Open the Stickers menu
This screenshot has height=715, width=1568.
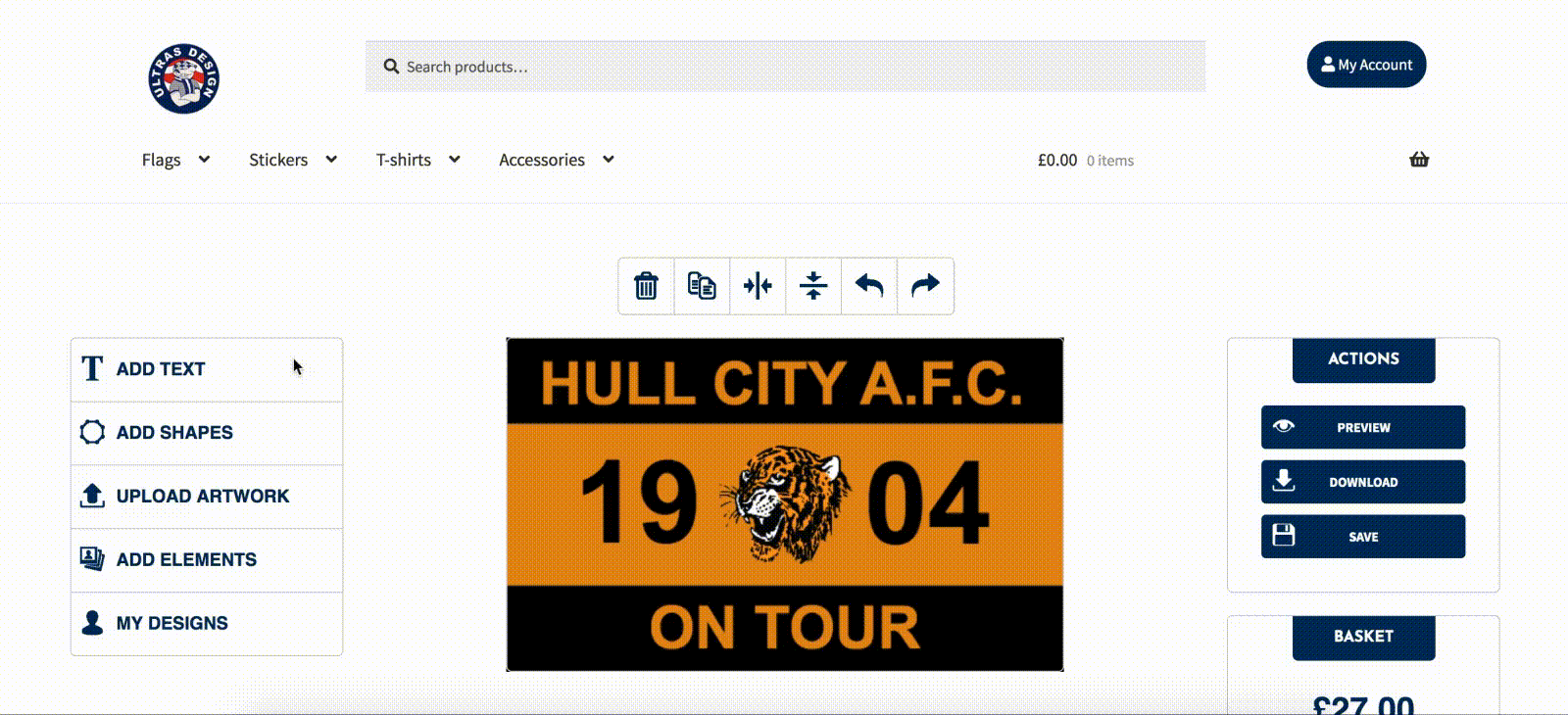tap(278, 160)
